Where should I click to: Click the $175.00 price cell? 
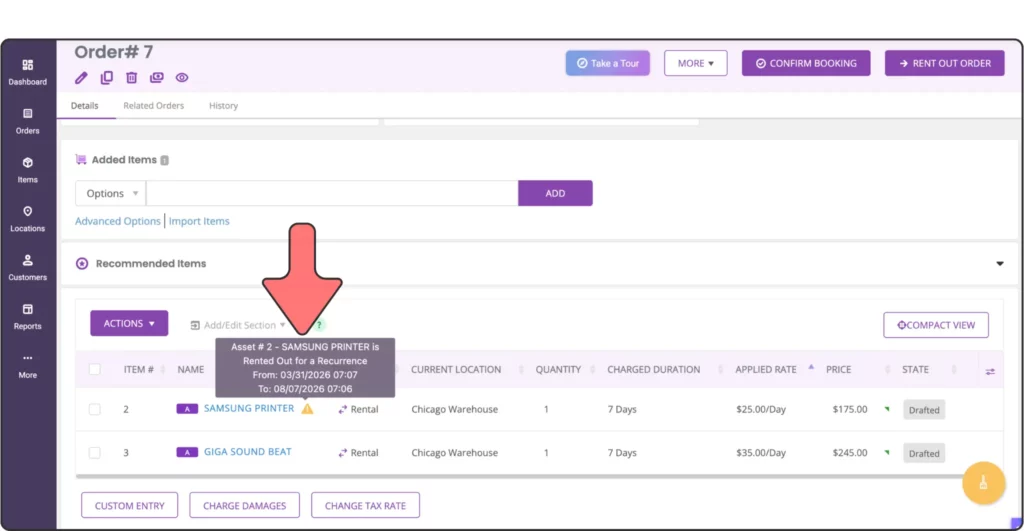click(850, 409)
